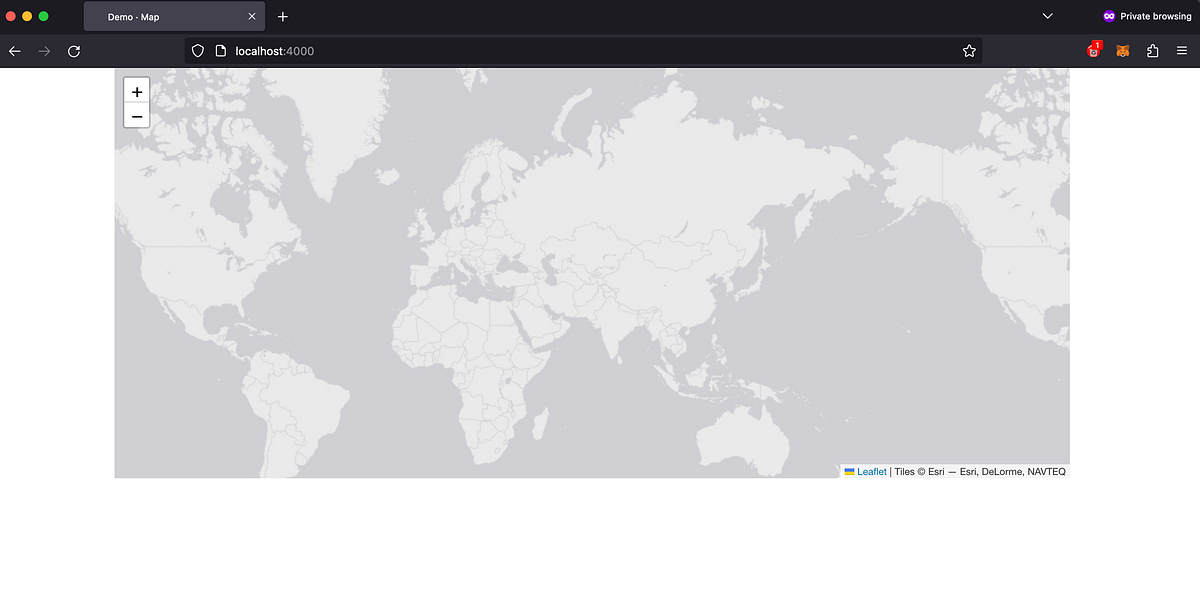
Task: Open a new browser tab
Action: click(x=283, y=16)
